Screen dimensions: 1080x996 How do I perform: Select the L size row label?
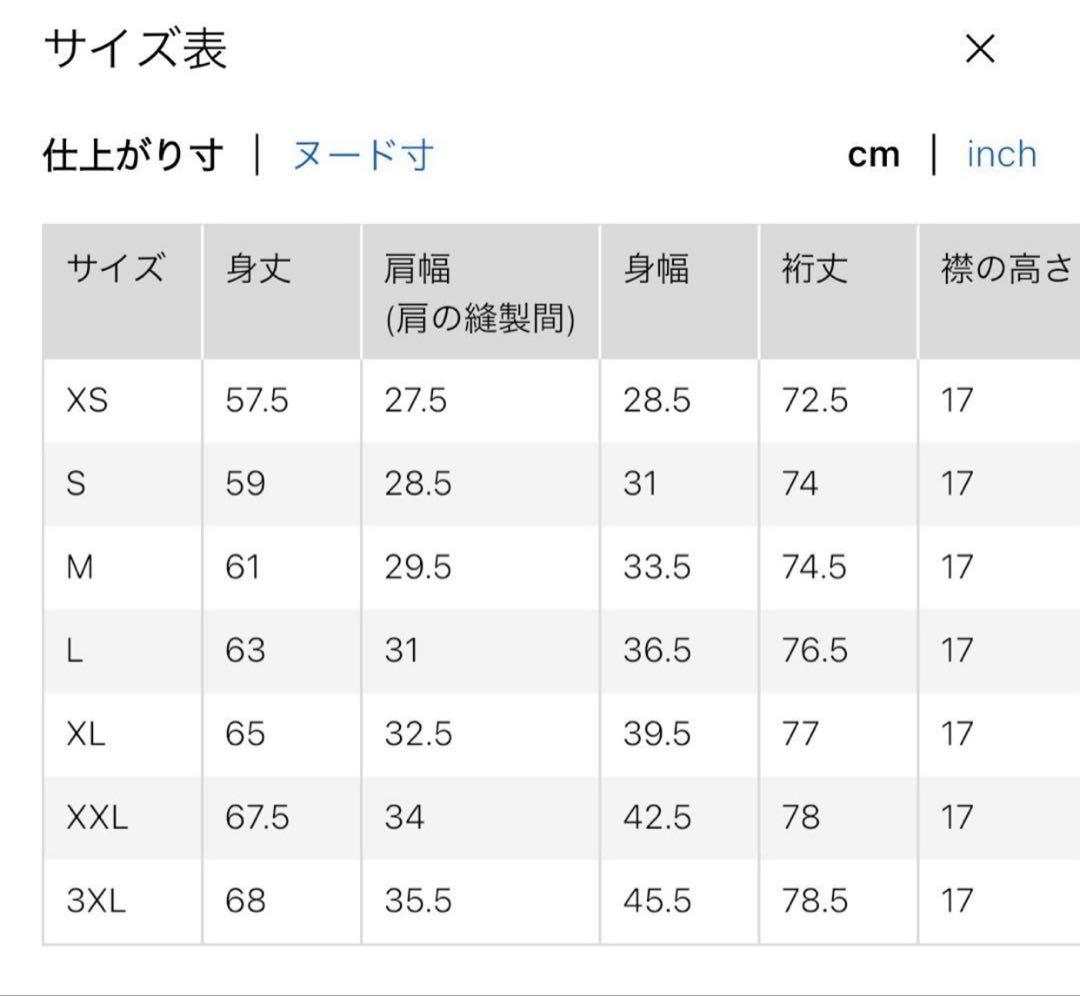(x=75, y=651)
